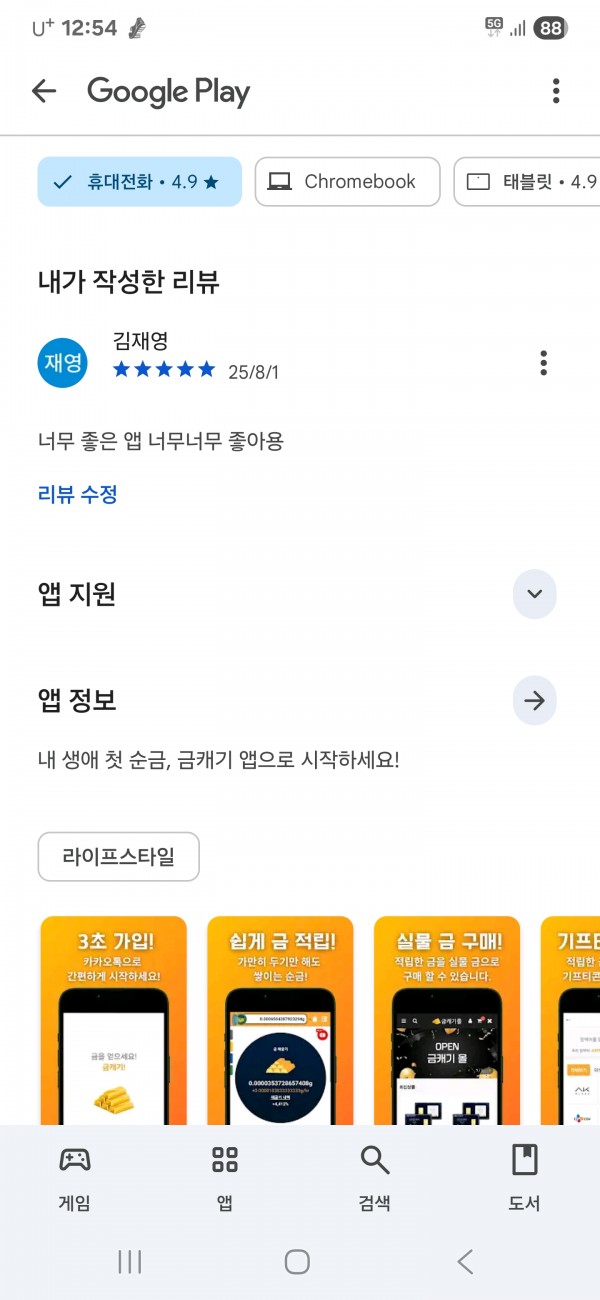600x1300 pixels.
Task: View the 실물 금 구매 screenshot
Action: click(x=447, y=1020)
